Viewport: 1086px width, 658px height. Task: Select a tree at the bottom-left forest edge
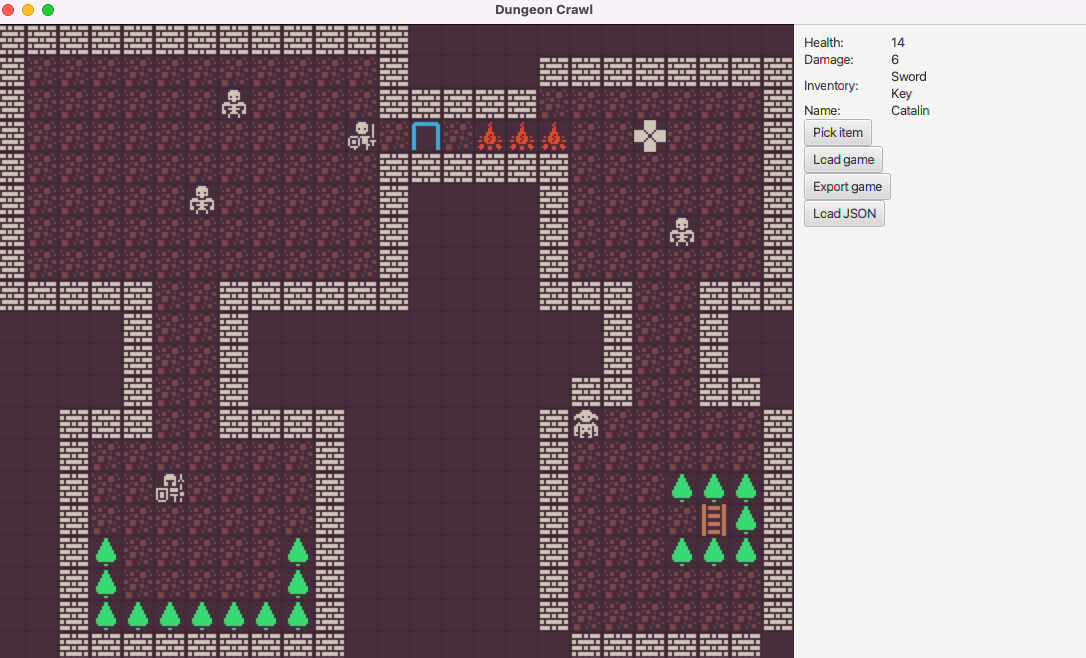point(105,617)
